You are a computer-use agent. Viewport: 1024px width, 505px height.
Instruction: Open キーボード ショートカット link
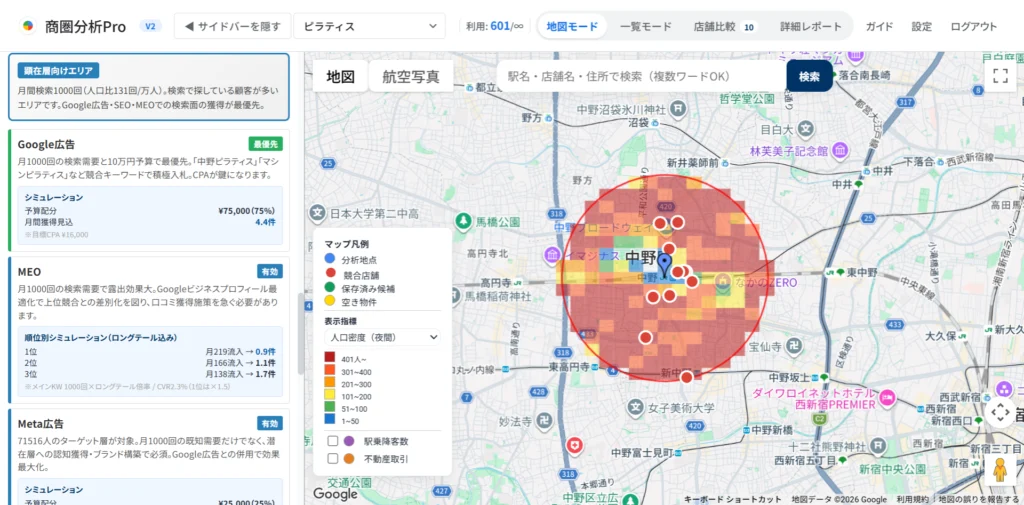732,499
